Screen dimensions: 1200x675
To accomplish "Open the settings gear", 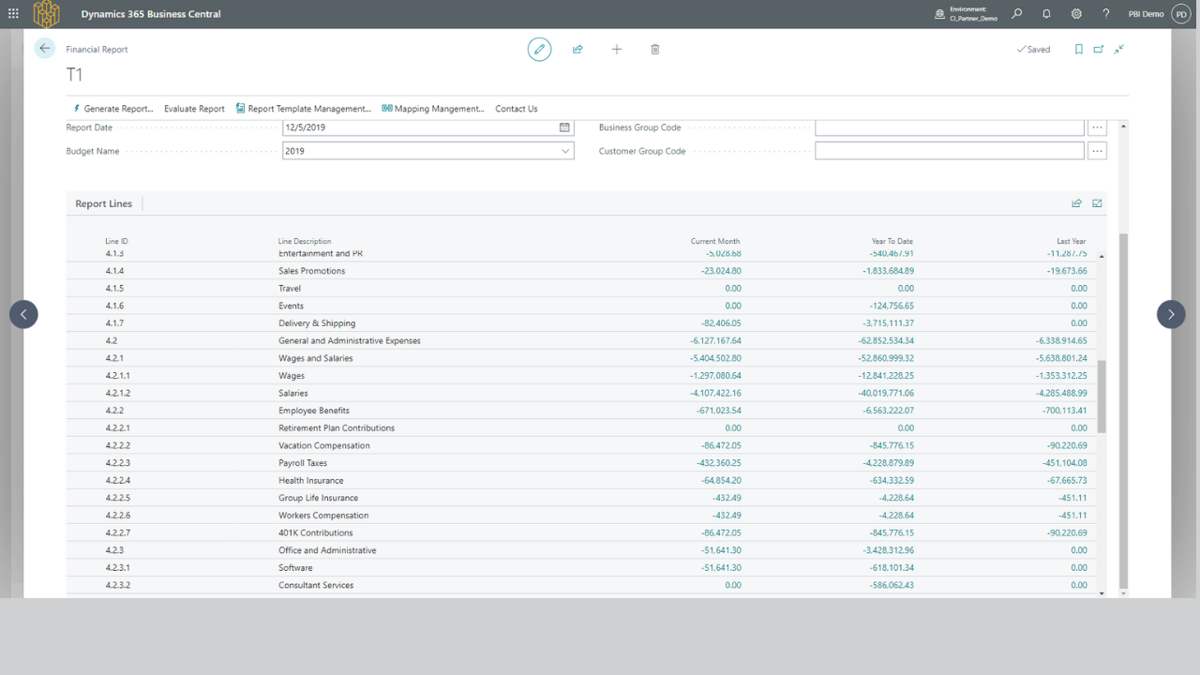I will pos(1076,14).
